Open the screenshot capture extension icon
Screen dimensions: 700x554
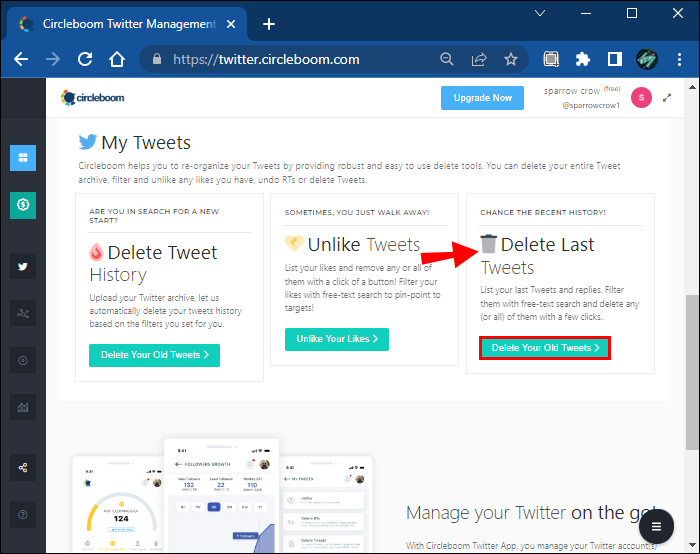(x=551, y=59)
